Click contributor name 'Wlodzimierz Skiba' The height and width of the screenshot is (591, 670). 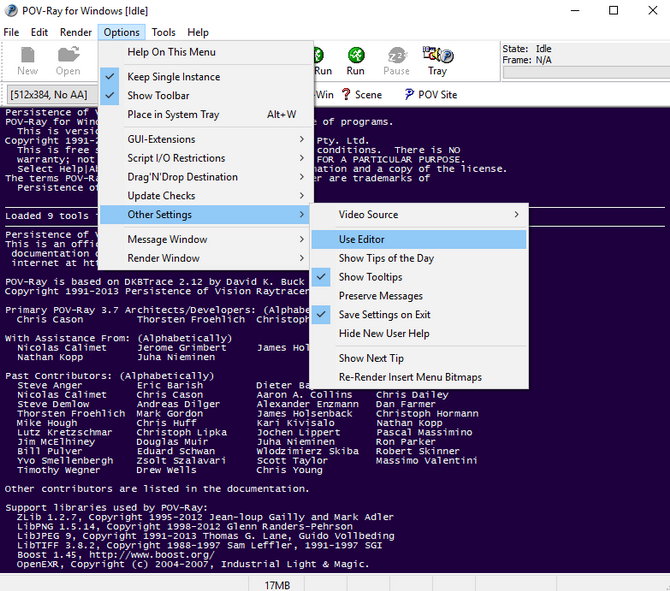[x=308, y=451]
